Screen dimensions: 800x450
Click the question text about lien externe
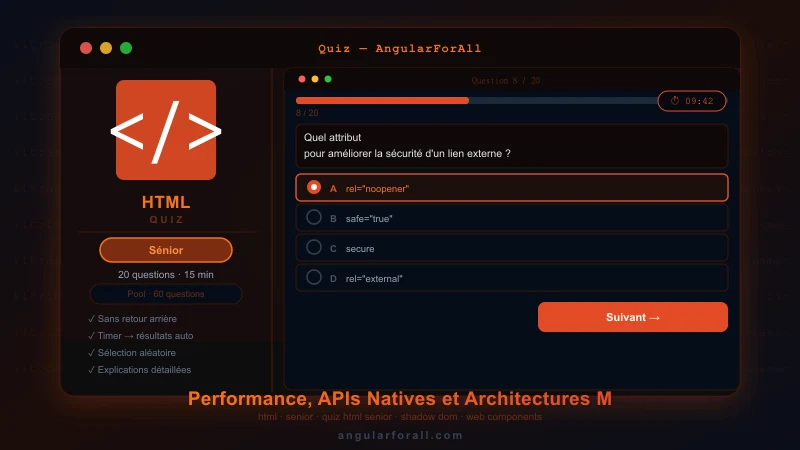point(407,145)
